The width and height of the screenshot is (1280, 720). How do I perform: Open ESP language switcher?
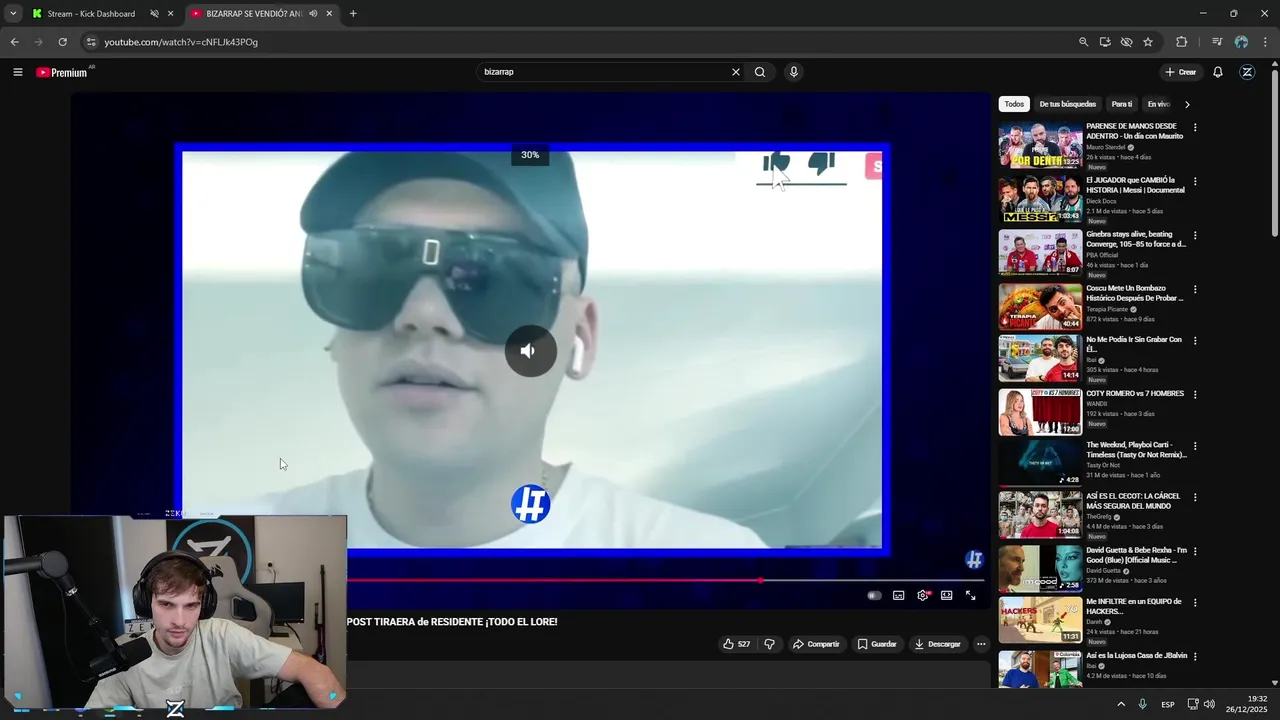tap(1168, 705)
